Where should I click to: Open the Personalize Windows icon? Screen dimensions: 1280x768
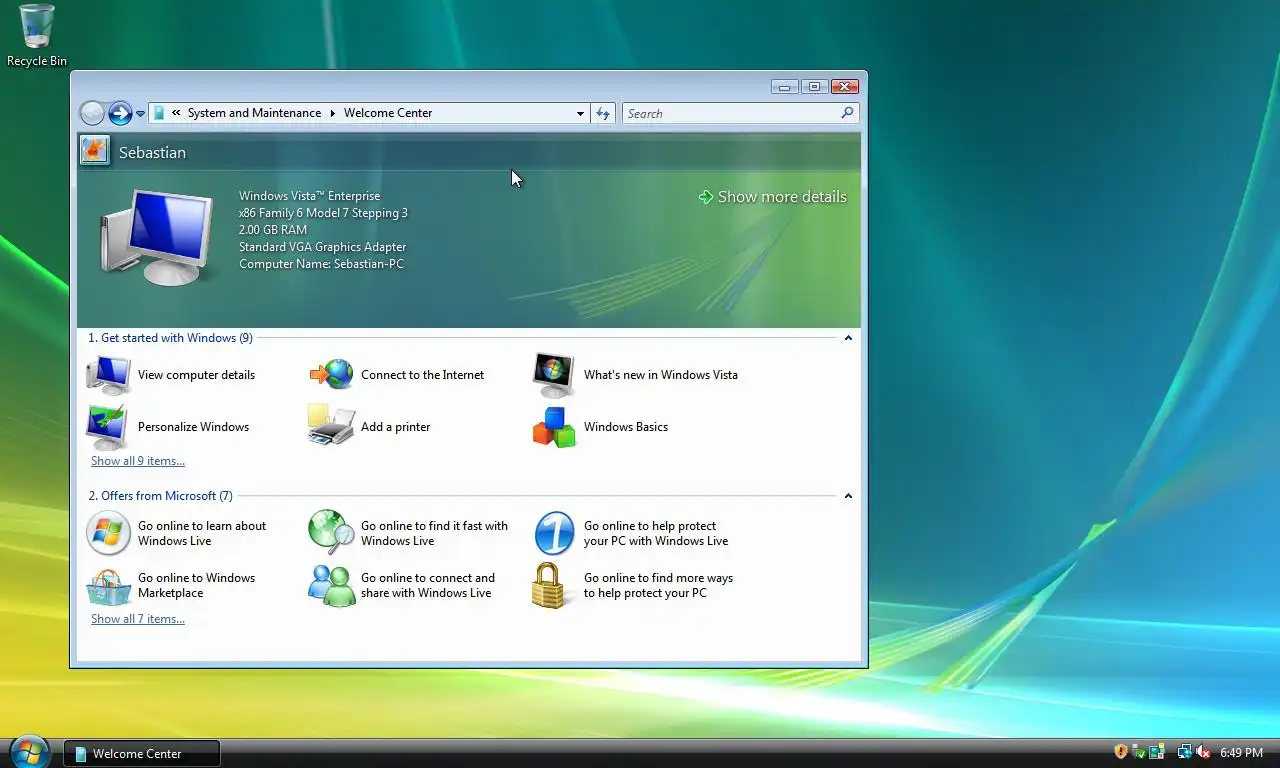tap(108, 427)
